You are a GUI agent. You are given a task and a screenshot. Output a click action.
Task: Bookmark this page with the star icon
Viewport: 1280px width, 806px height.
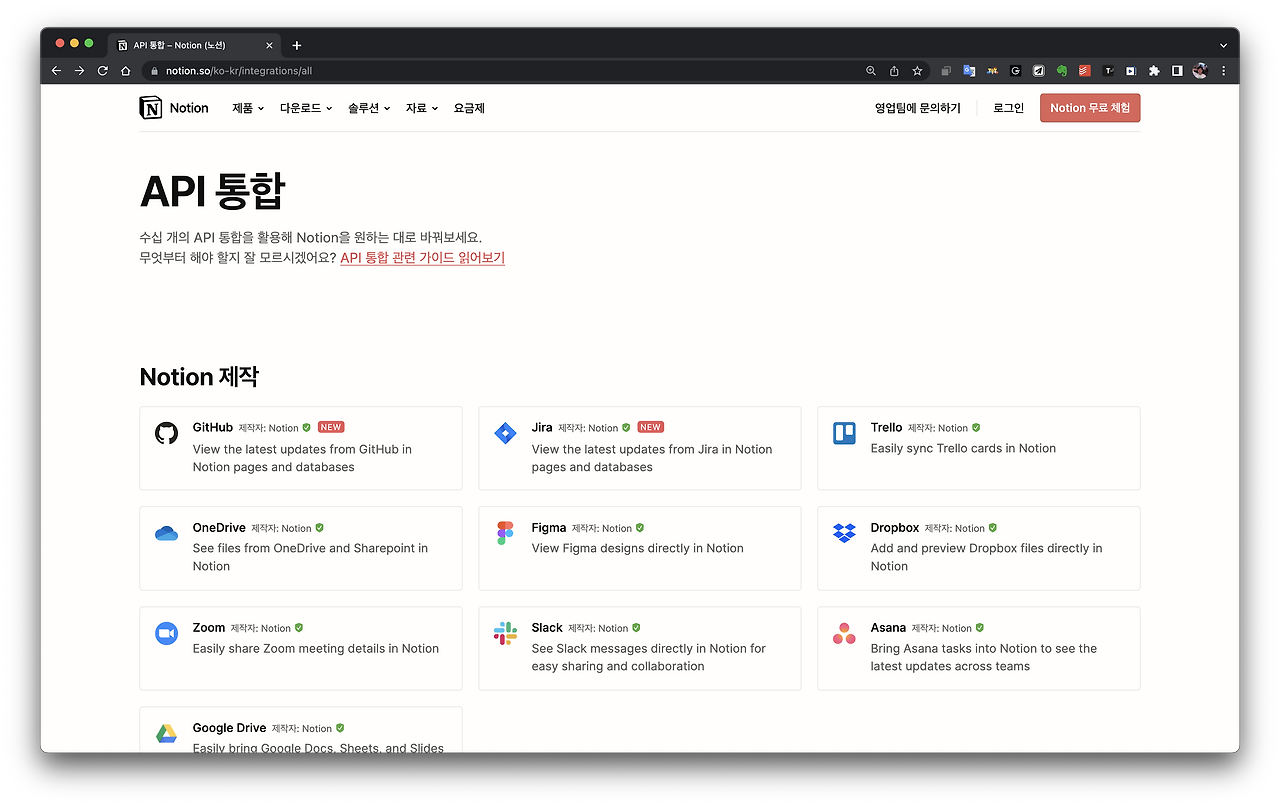[x=917, y=71]
